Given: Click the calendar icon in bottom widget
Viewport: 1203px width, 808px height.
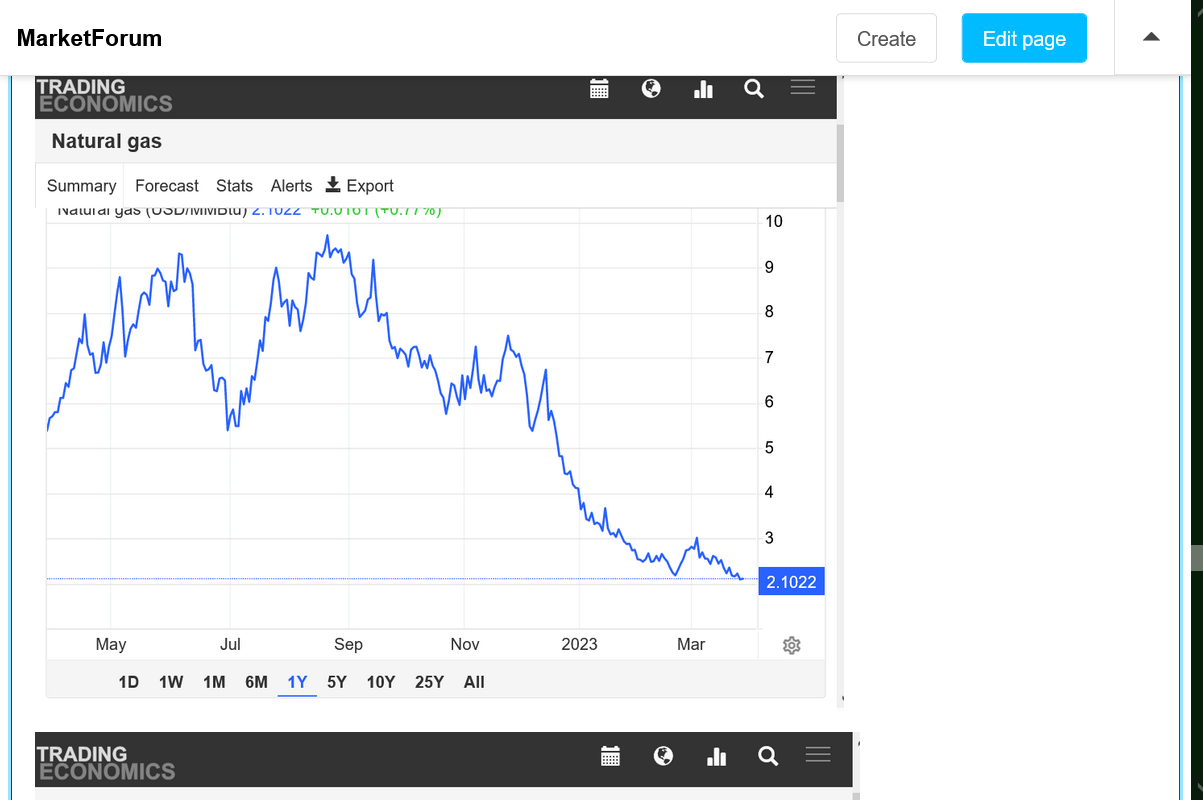Looking at the screenshot, I should 610,756.
